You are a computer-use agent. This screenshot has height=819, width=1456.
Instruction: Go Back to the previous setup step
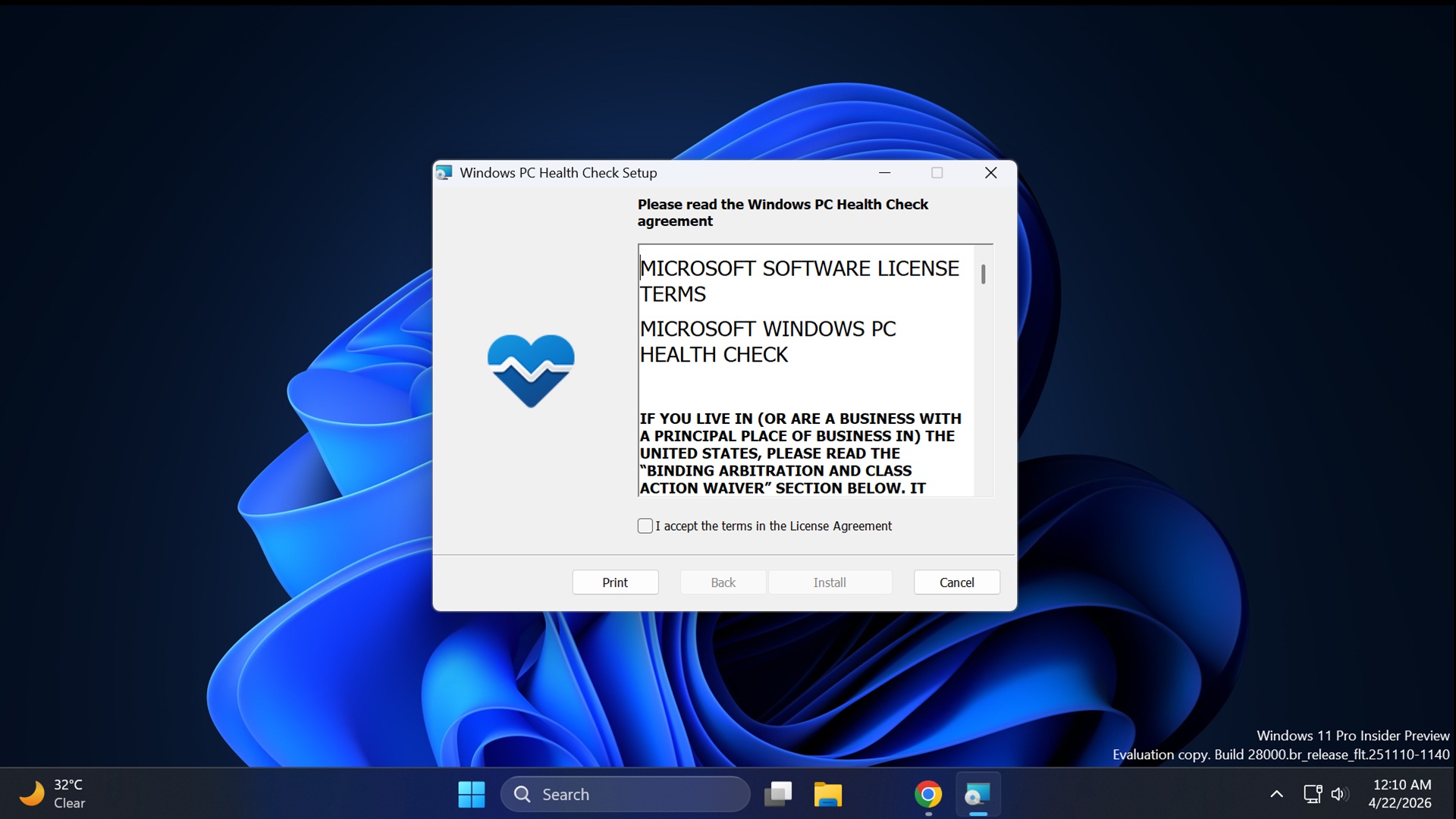[722, 582]
